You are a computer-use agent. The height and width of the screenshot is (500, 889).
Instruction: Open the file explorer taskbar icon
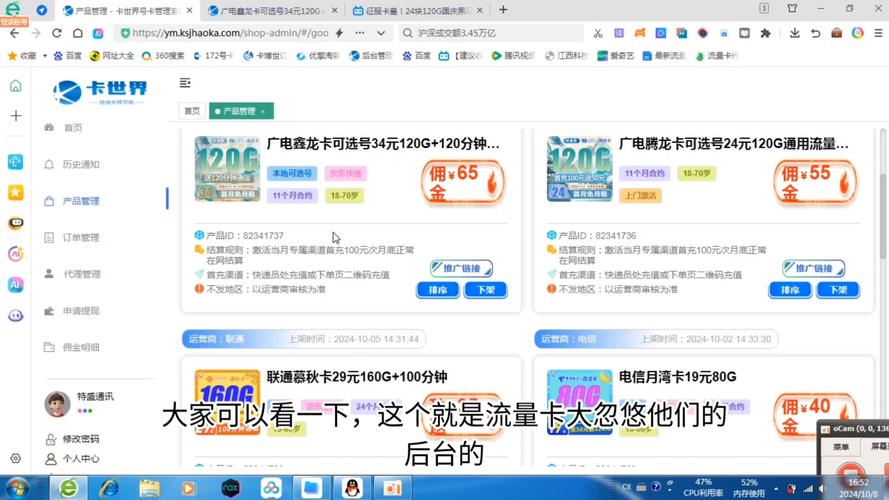[150, 488]
